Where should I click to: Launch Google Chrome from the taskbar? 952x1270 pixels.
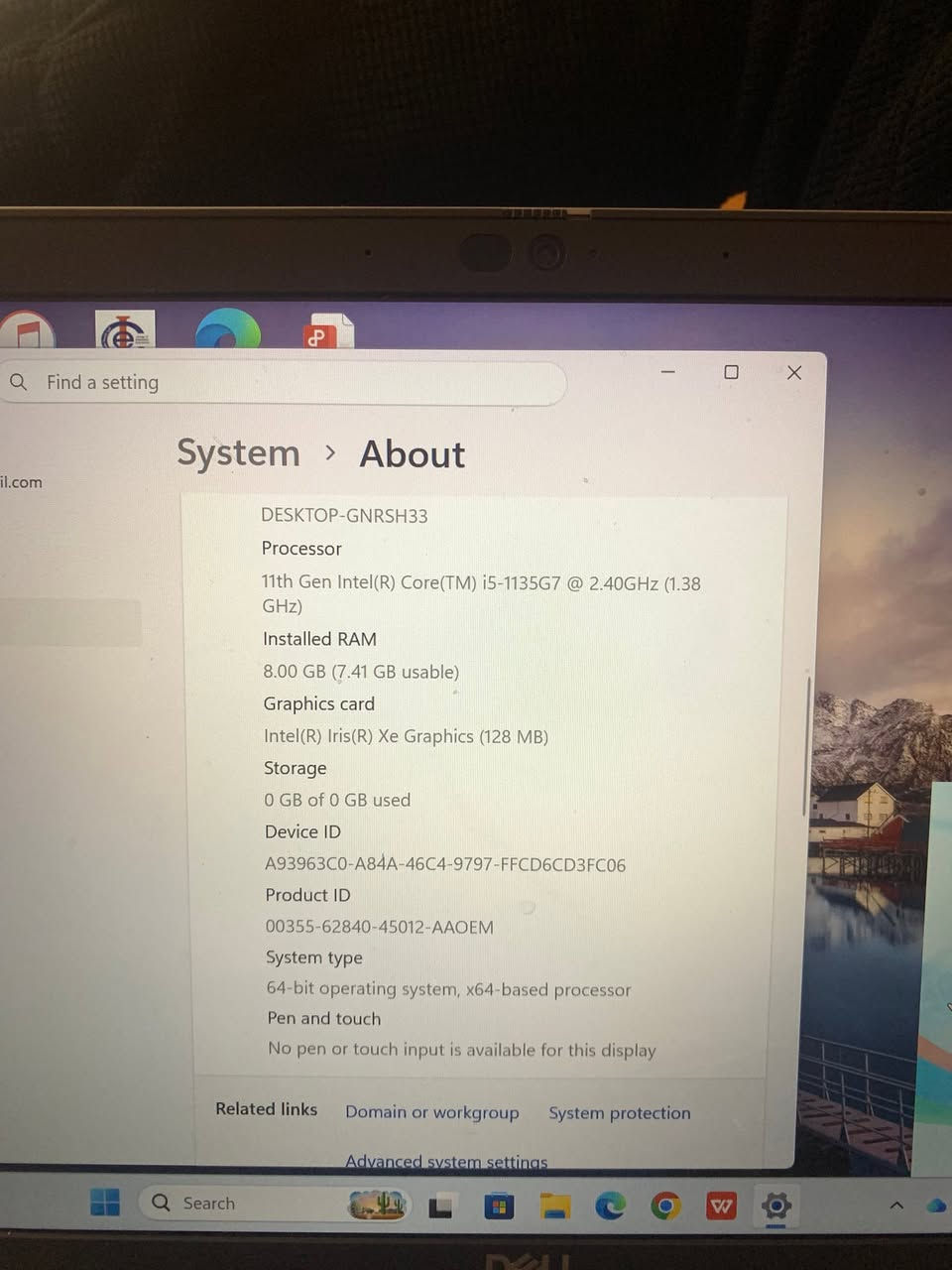pos(665,1206)
